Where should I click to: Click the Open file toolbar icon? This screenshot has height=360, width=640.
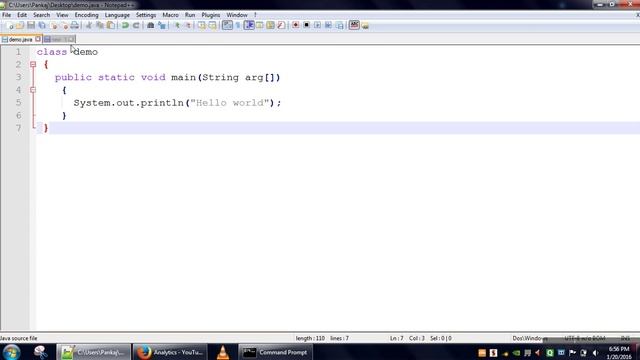pos(20,25)
